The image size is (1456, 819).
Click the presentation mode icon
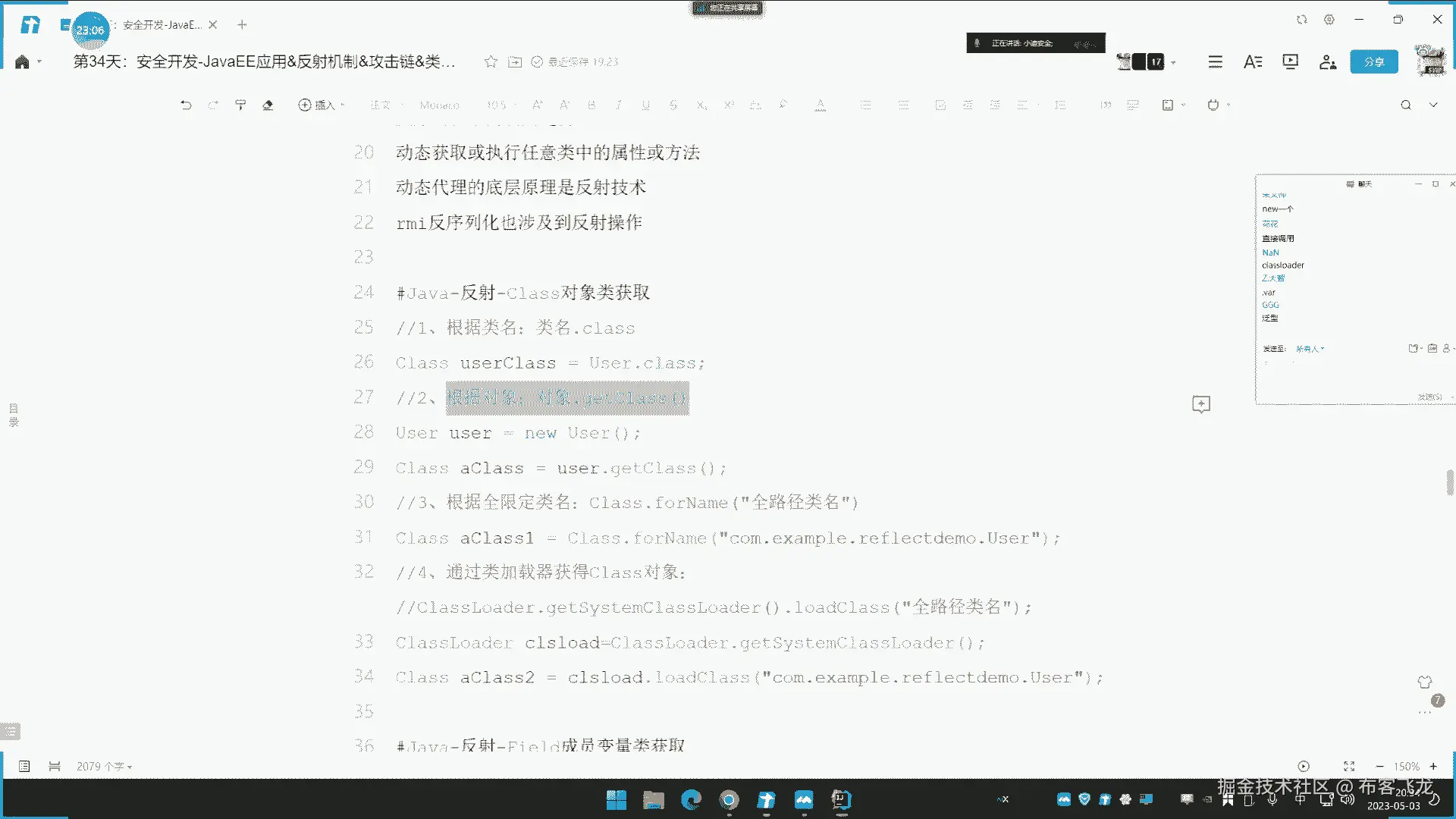1290,62
